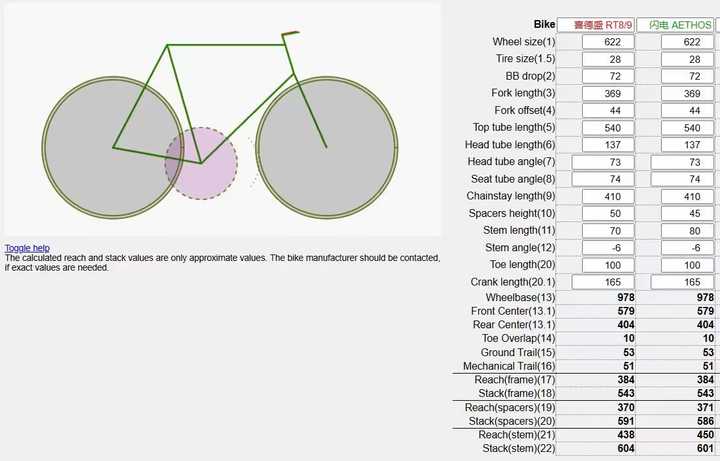Image resolution: width=720 pixels, height=461 pixels.
Task: Click the Toggle help link
Action: (27, 248)
